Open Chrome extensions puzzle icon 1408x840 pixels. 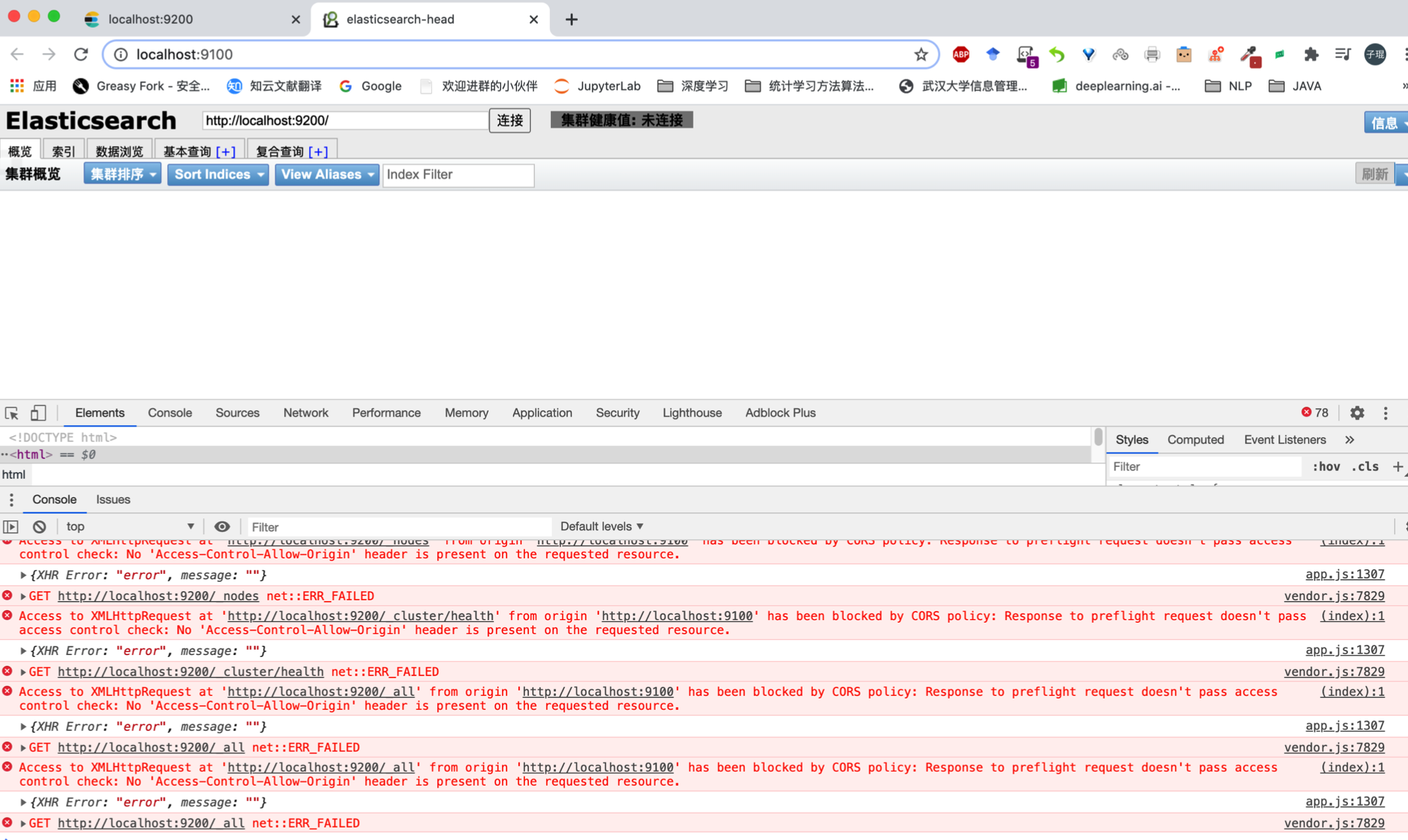click(x=1311, y=54)
